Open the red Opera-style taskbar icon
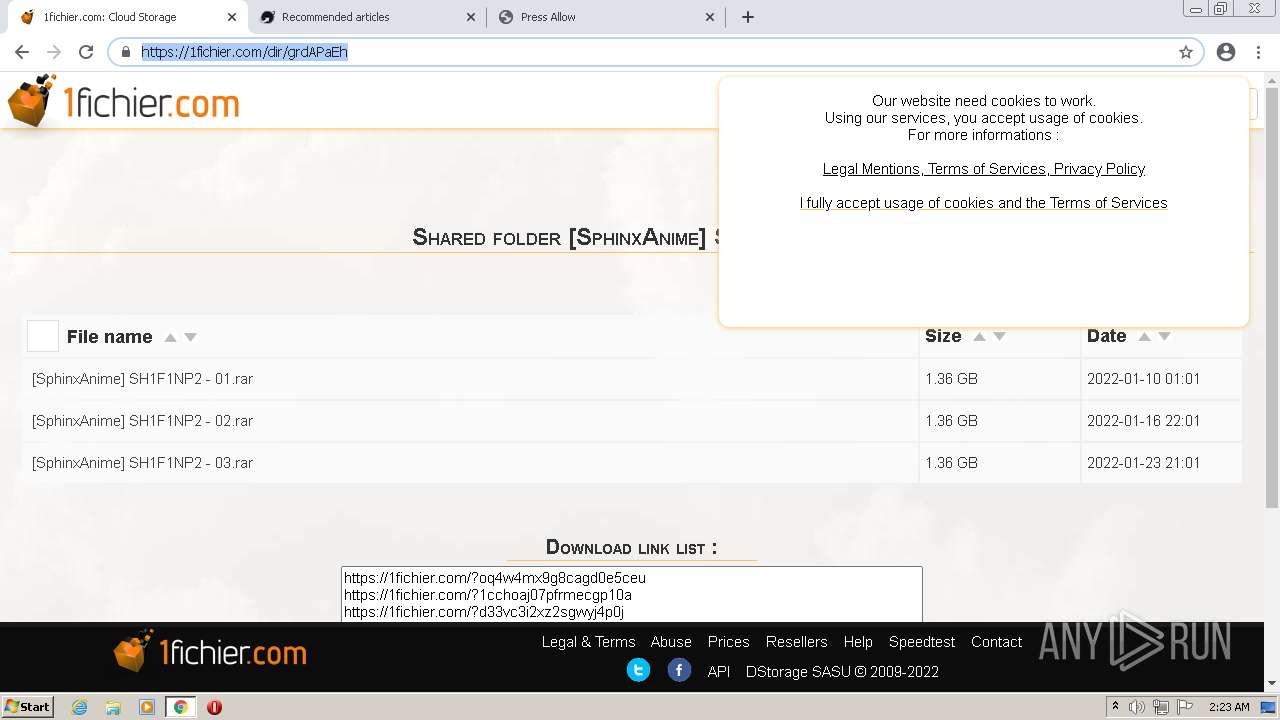 tap(214, 707)
